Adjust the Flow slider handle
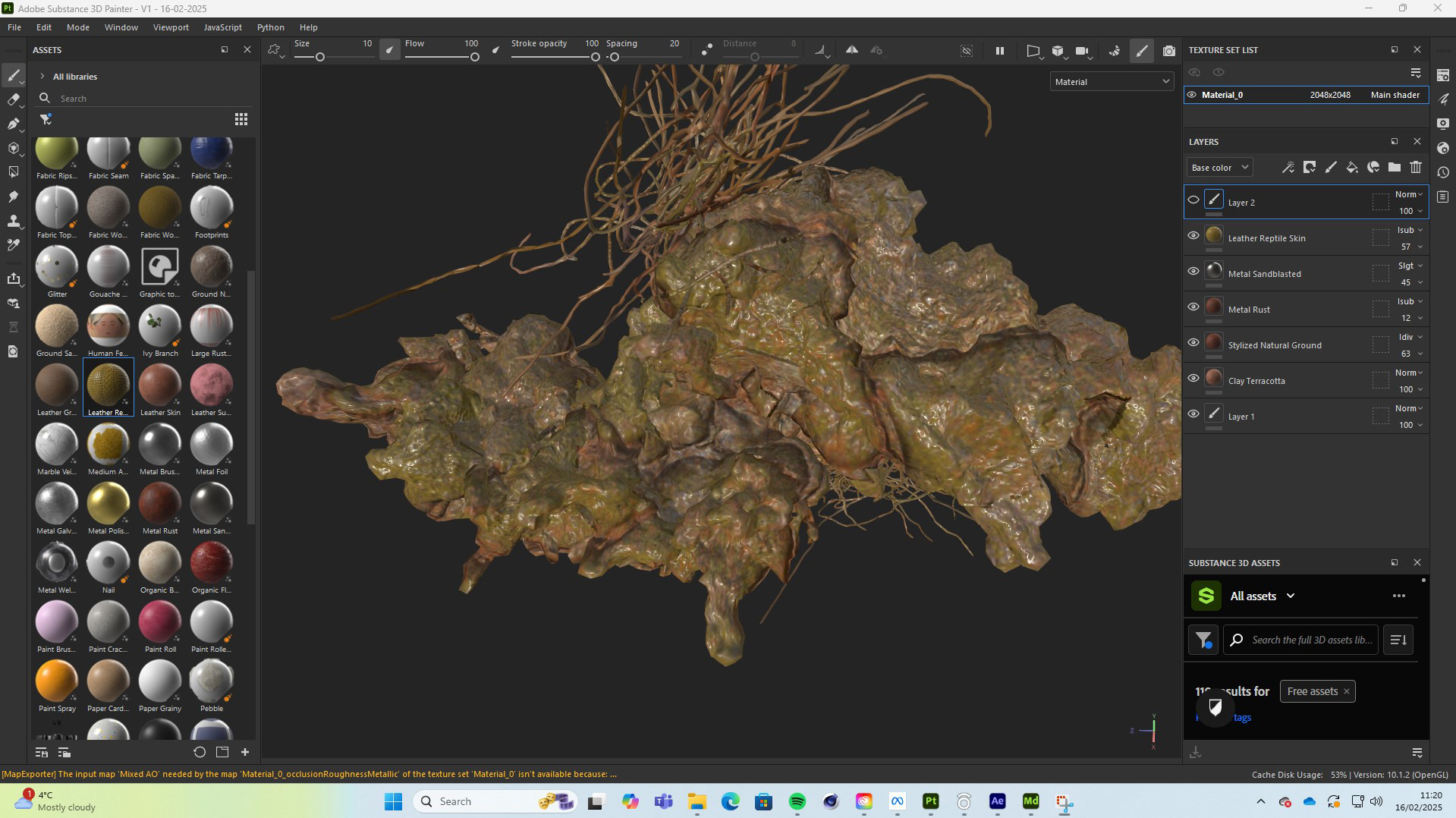Screen dimensions: 1456x818 (474, 57)
